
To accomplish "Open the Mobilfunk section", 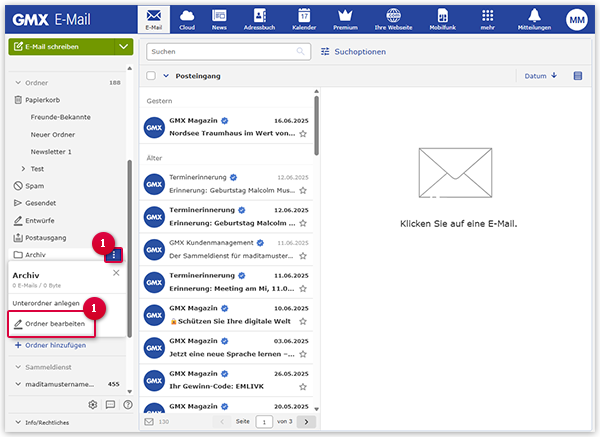I will [442, 20].
